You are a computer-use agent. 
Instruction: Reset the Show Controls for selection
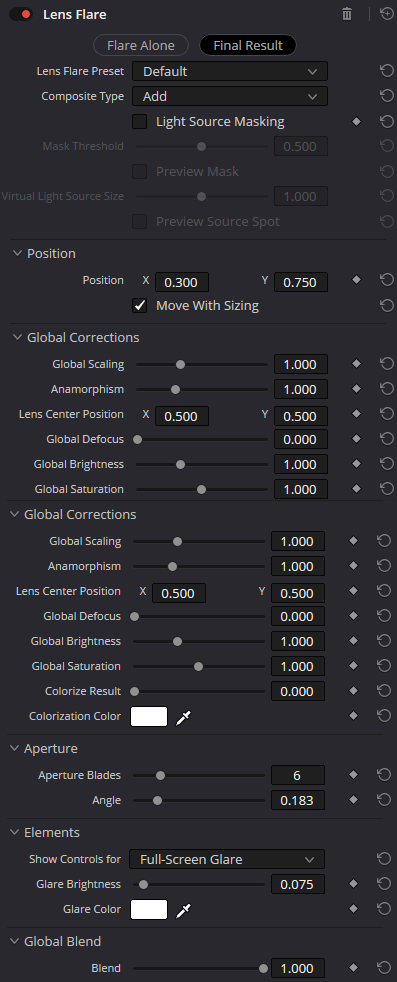[383, 859]
